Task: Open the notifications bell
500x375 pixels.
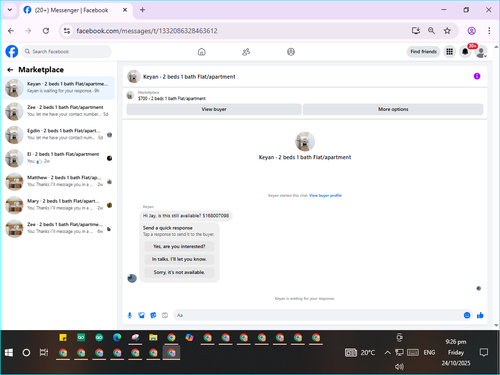Action: [465, 52]
